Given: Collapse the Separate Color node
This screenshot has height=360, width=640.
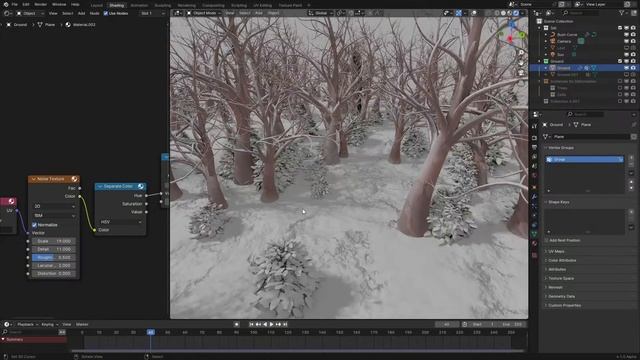Looking at the screenshot, I should pyautogui.click(x=100, y=187).
